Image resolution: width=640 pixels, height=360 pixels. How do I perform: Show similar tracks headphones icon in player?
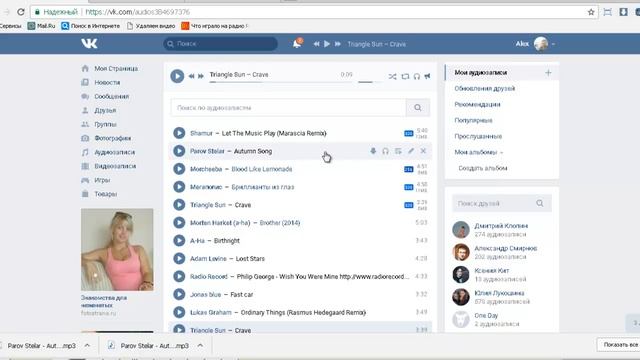417,76
